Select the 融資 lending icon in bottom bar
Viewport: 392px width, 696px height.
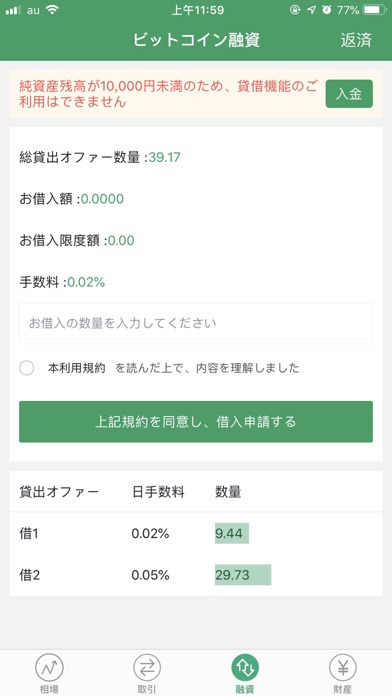pos(245,668)
